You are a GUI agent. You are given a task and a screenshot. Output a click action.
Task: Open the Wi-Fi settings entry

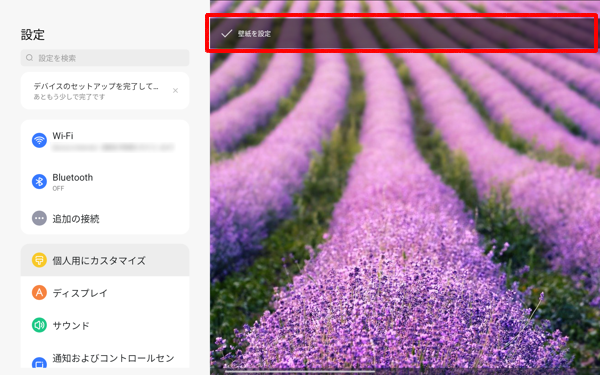[105, 140]
